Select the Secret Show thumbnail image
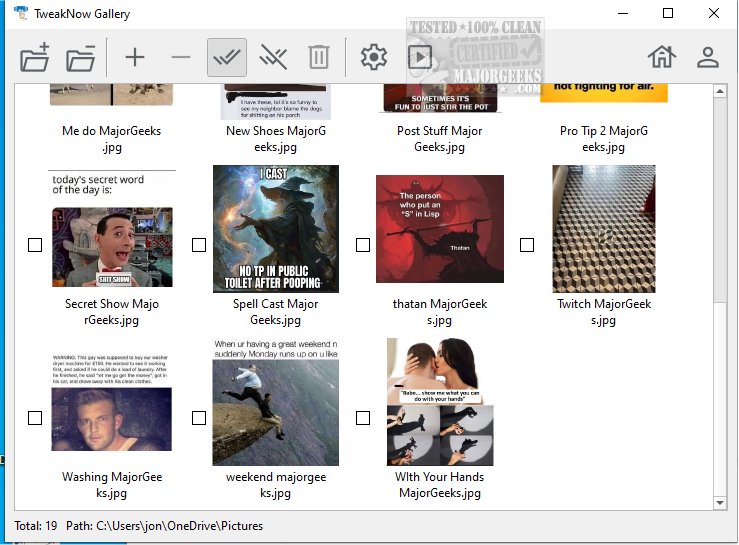 [x=112, y=229]
